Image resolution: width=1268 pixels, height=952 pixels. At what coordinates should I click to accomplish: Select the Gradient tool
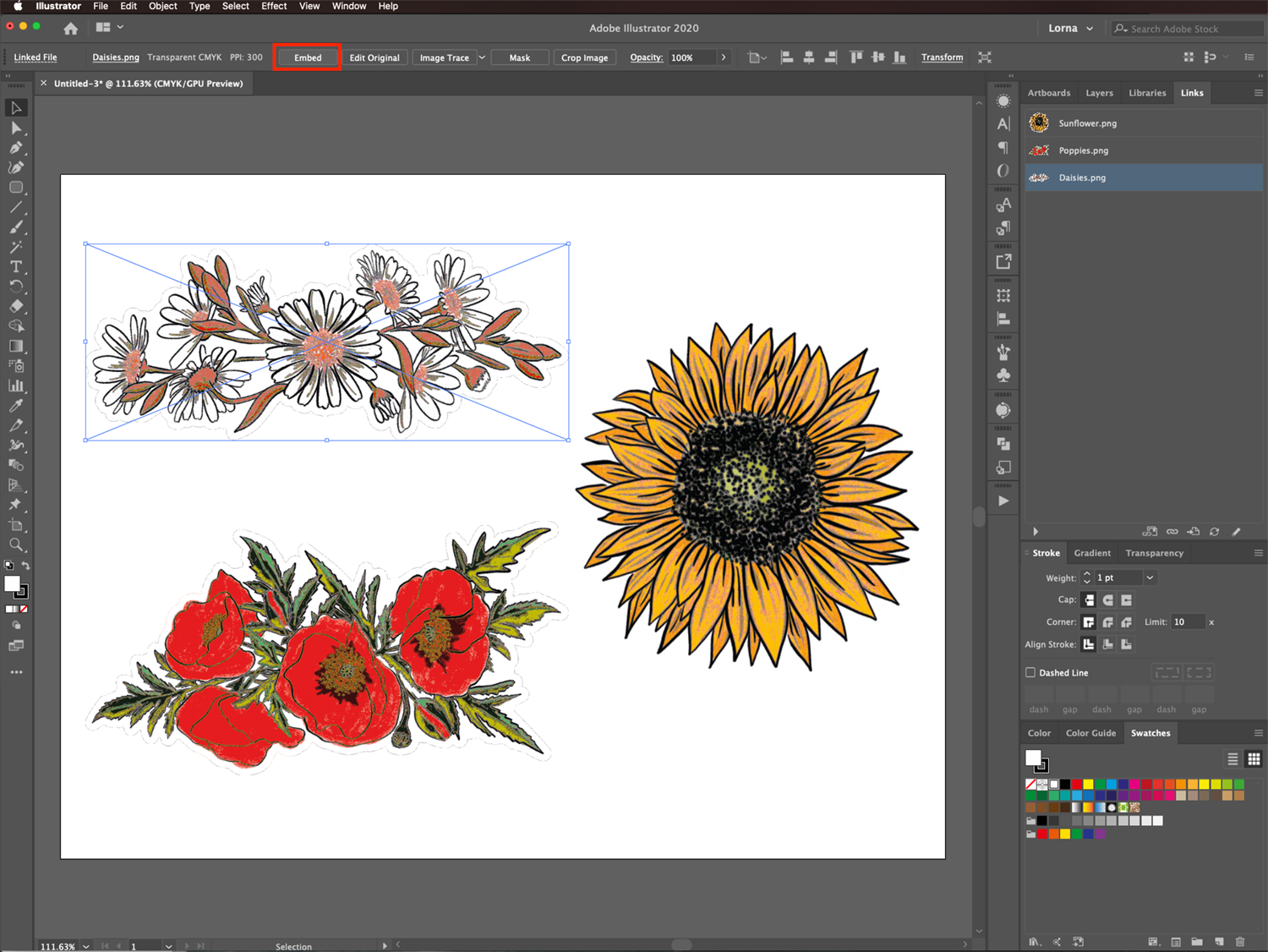[x=16, y=346]
